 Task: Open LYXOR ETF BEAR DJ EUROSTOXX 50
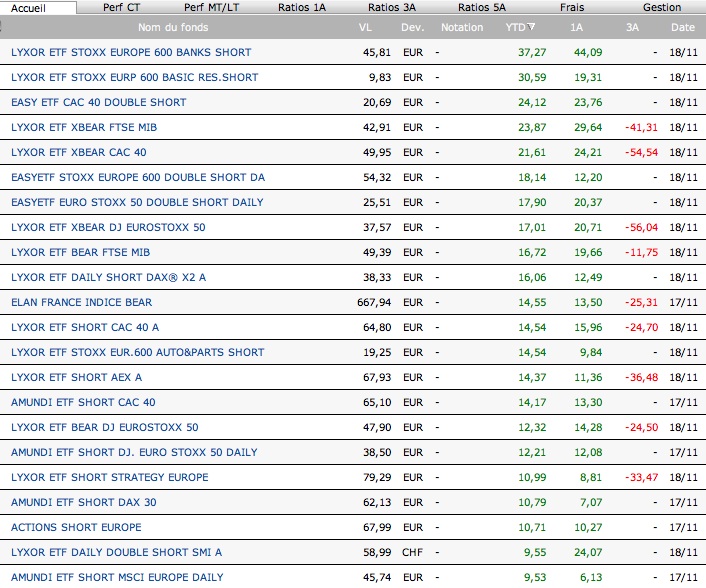[104, 427]
